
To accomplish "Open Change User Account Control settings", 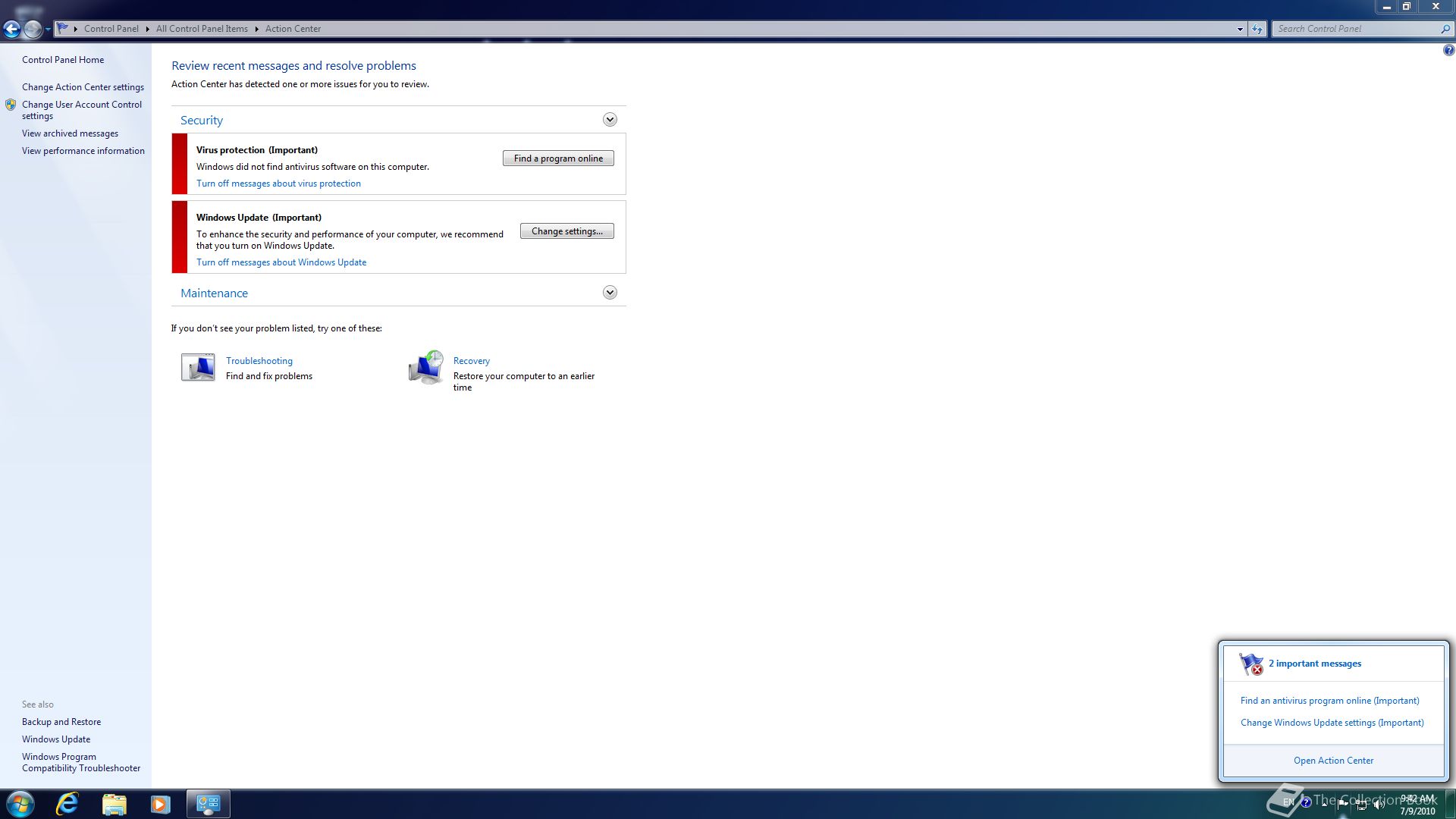I will [x=82, y=110].
